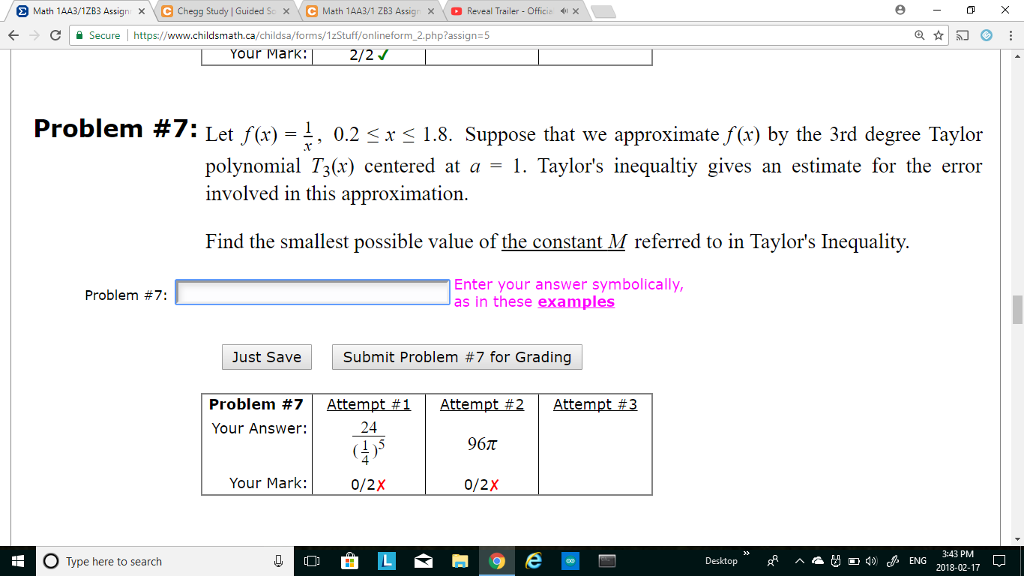Click the zoom magnifier icon in the address bar

(918, 35)
